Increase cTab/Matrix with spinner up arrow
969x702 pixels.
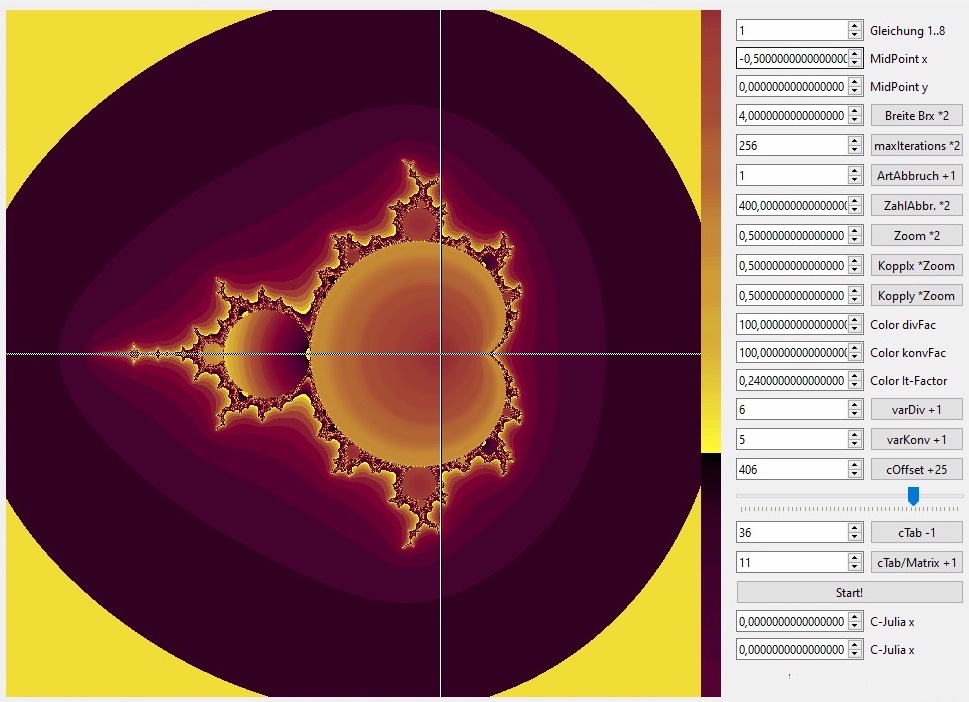click(855, 557)
